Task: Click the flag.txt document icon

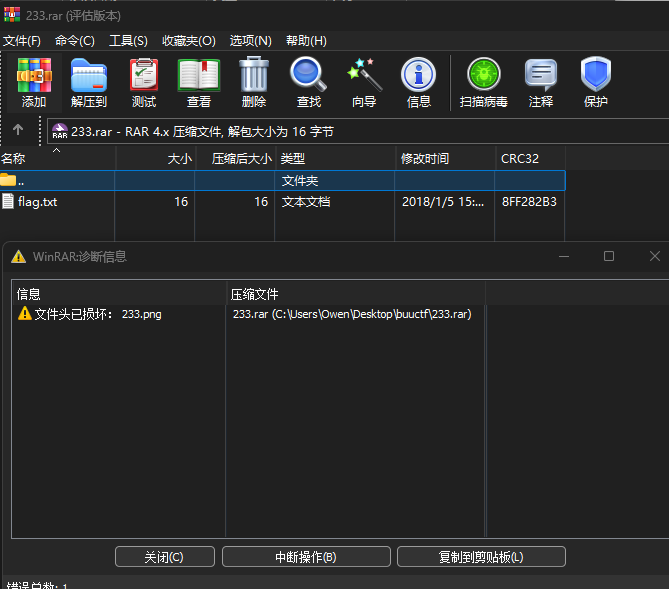Action: coord(8,201)
